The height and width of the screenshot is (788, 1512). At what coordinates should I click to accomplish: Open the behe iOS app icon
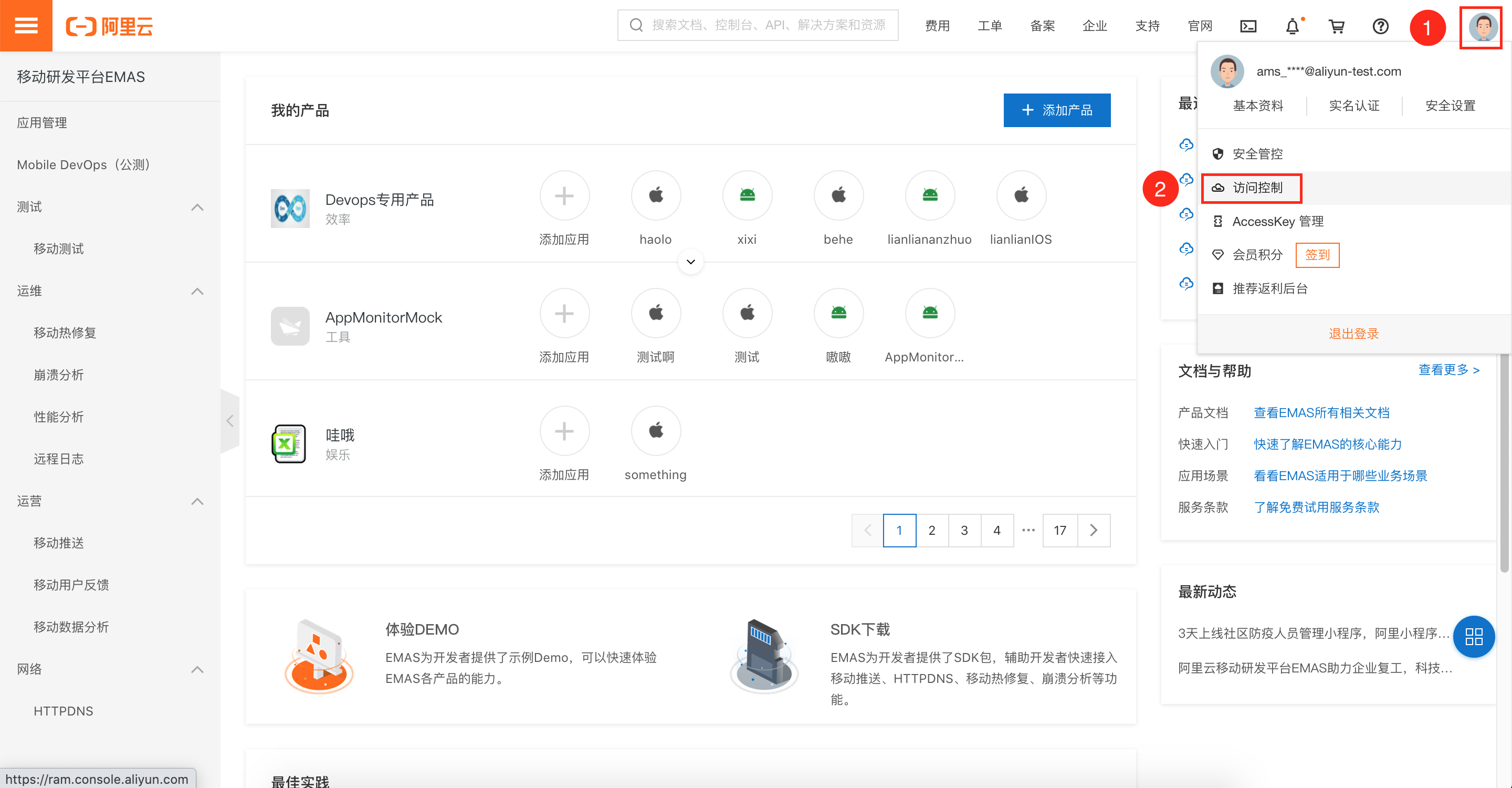[838, 195]
